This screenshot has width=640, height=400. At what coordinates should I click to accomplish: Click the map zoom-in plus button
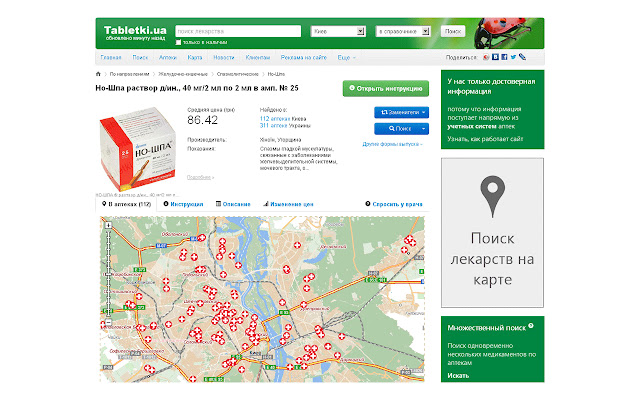[x=108, y=225]
